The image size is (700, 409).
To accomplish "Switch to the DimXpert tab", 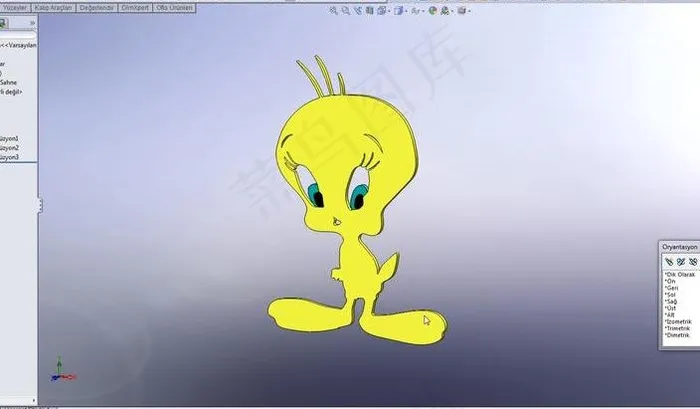I will 134,6.
